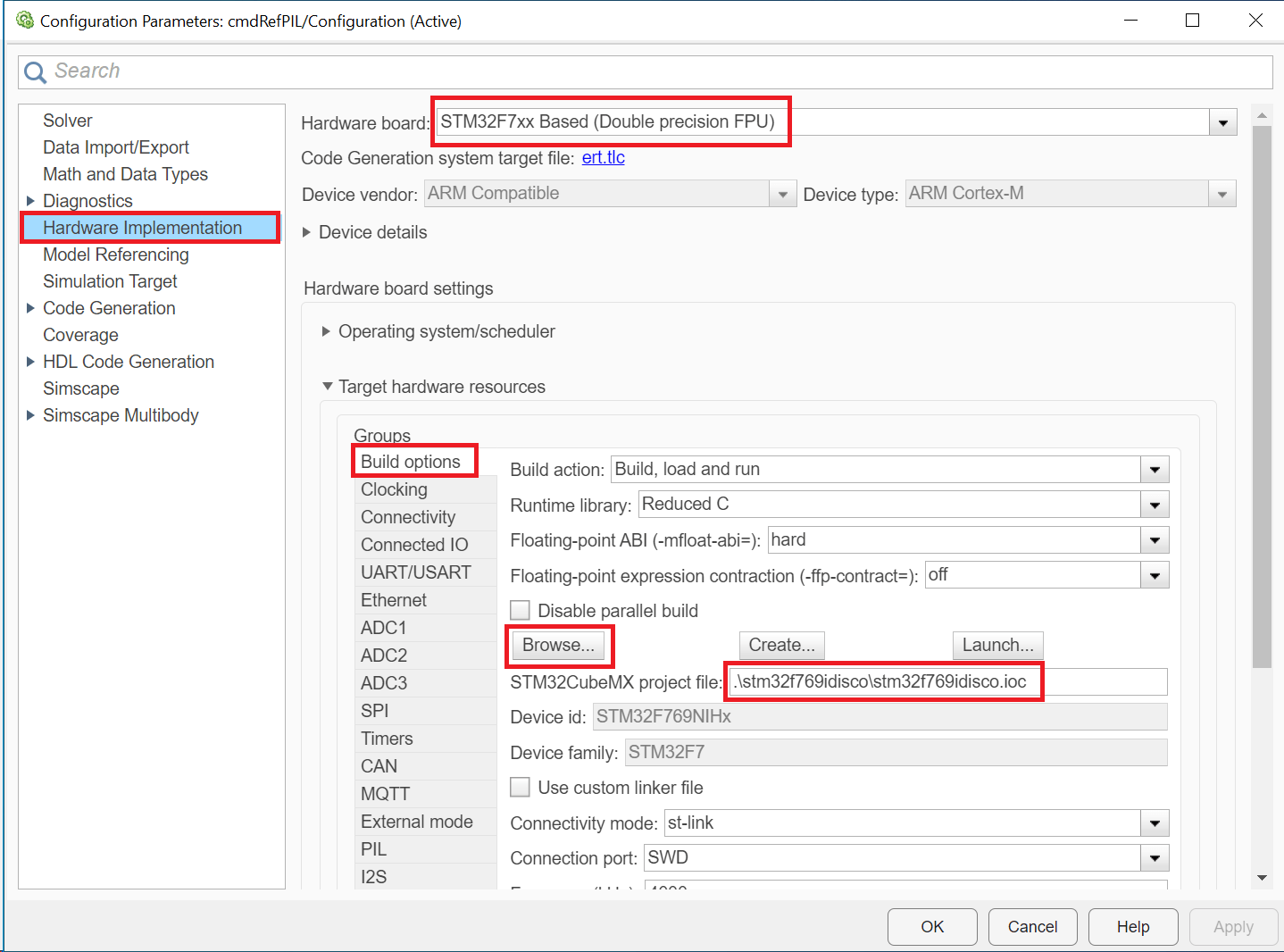The image size is (1284, 952).
Task: Collapse Target hardware resources section
Action: 328,387
